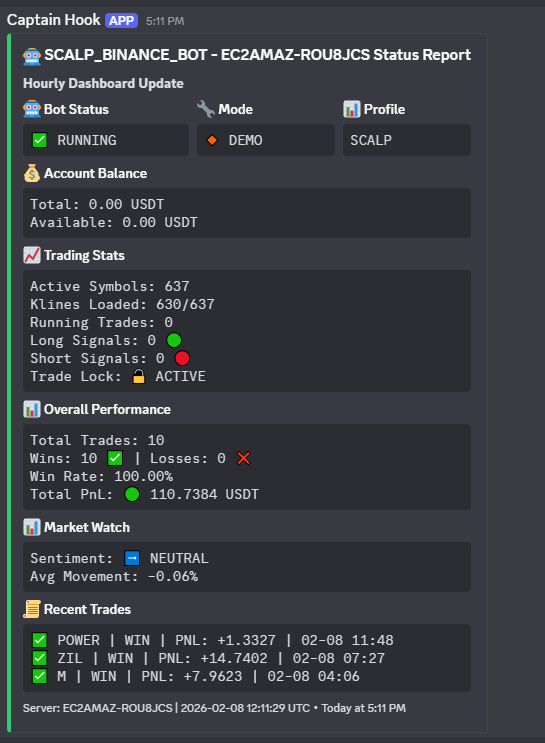
Task: Click the green check mark beside Wins: 10
Action: [x=115, y=458]
